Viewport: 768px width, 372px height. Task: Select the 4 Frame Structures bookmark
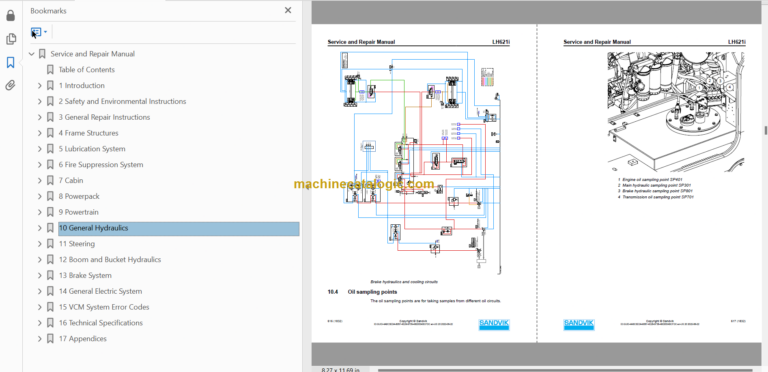click(x=89, y=133)
